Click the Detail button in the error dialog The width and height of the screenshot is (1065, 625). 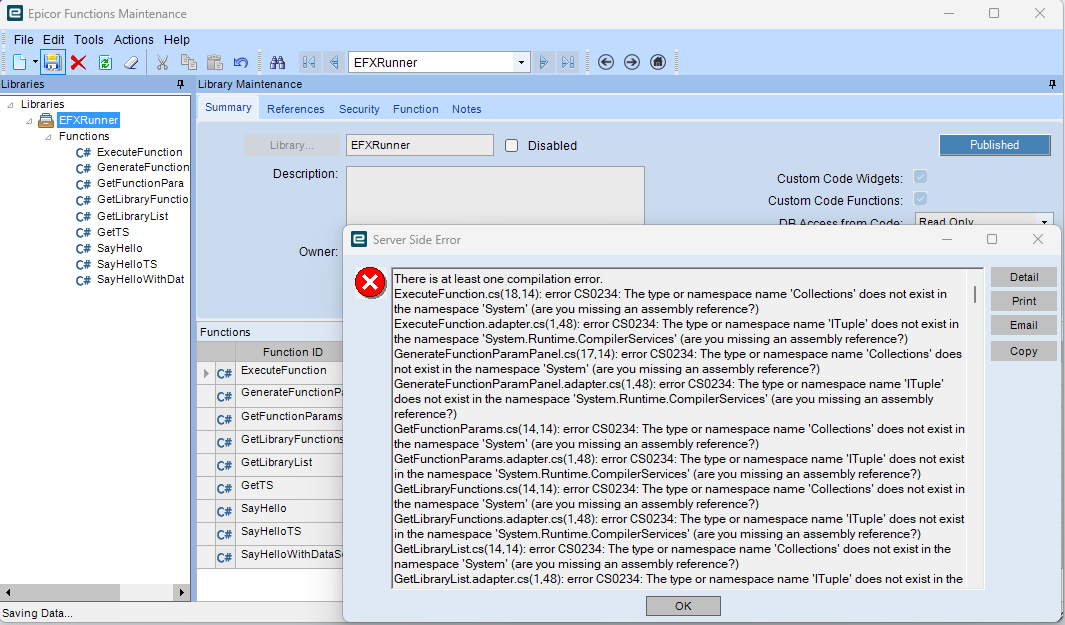pyautogui.click(x=1024, y=277)
